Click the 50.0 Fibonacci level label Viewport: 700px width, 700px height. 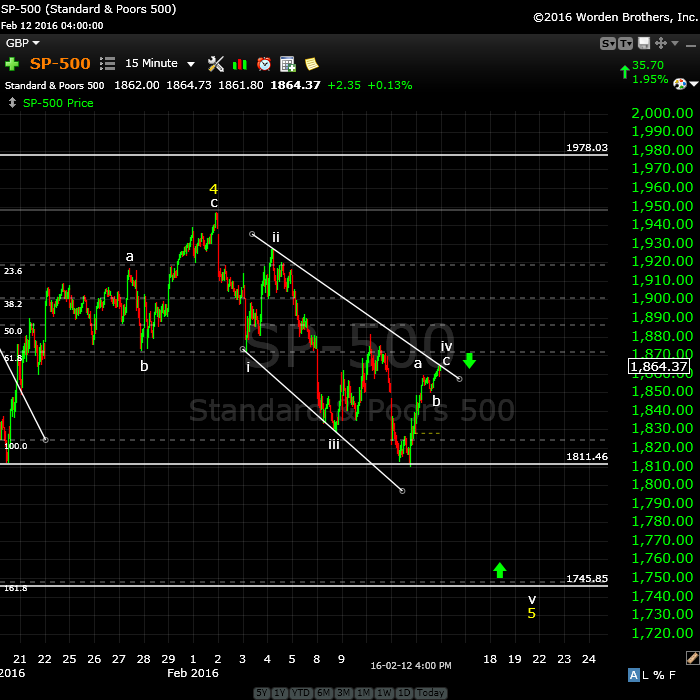[x=13, y=331]
